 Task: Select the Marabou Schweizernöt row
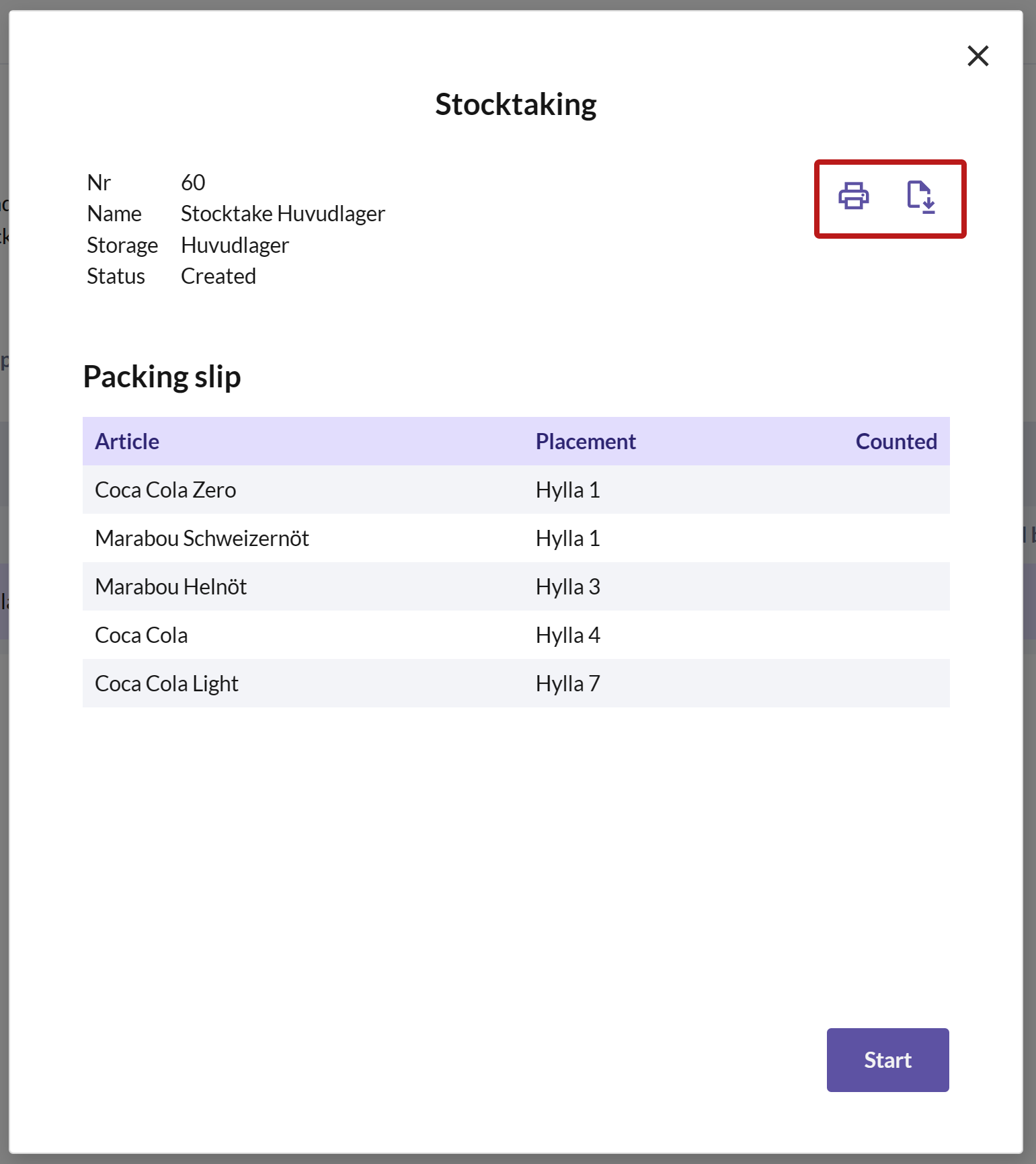click(516, 538)
